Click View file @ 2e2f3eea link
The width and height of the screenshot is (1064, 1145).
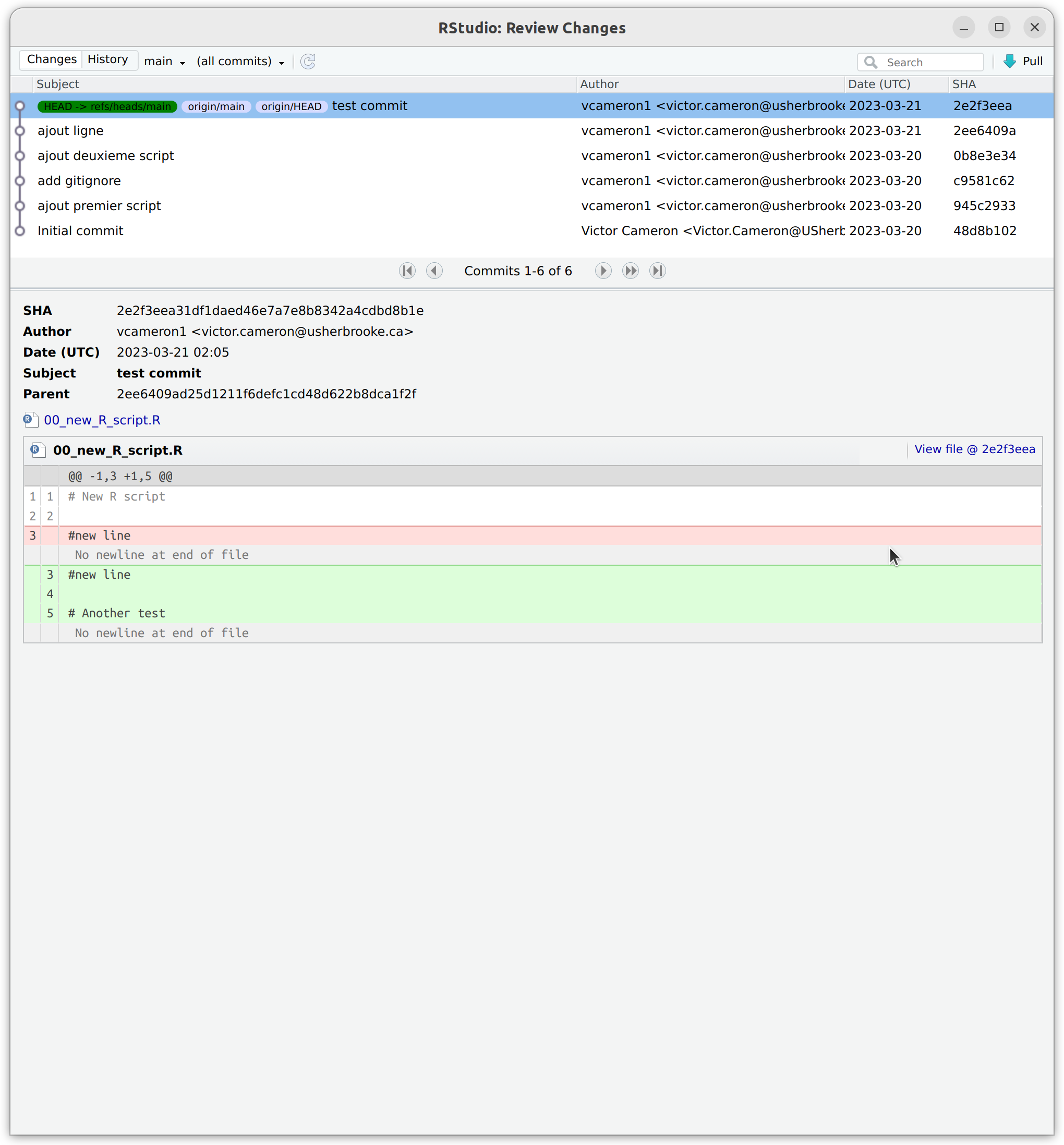point(974,449)
